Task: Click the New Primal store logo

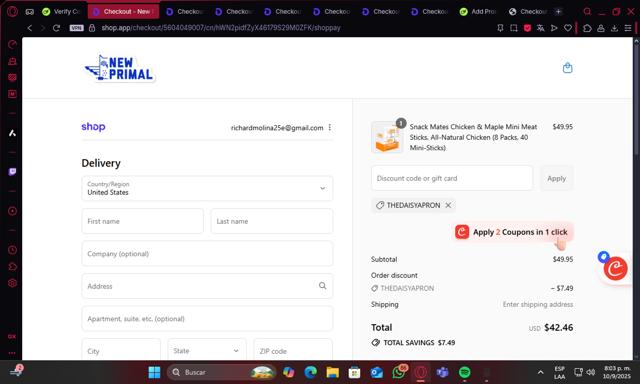Action: 119,68
